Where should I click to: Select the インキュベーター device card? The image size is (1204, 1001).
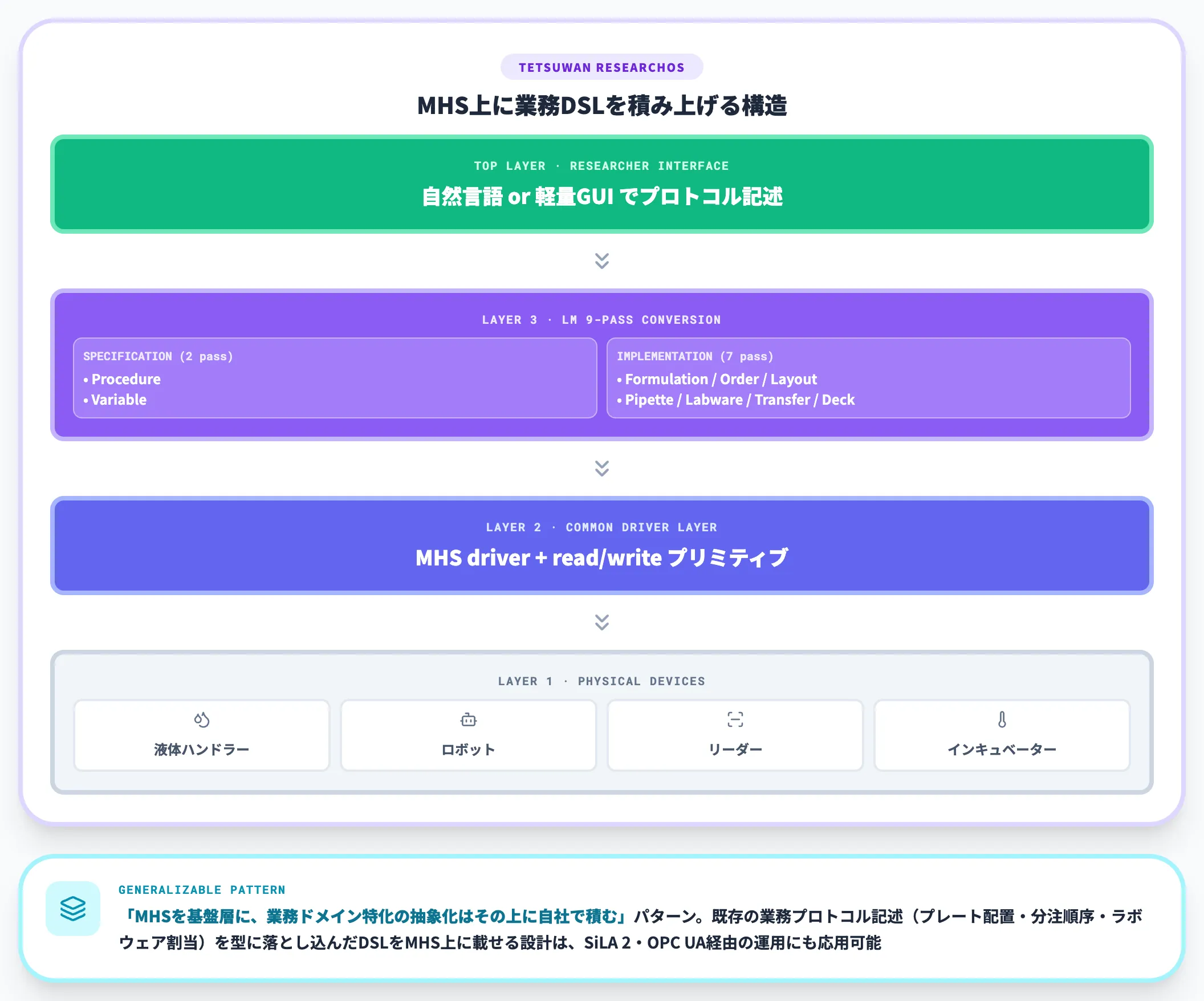click(x=1002, y=735)
